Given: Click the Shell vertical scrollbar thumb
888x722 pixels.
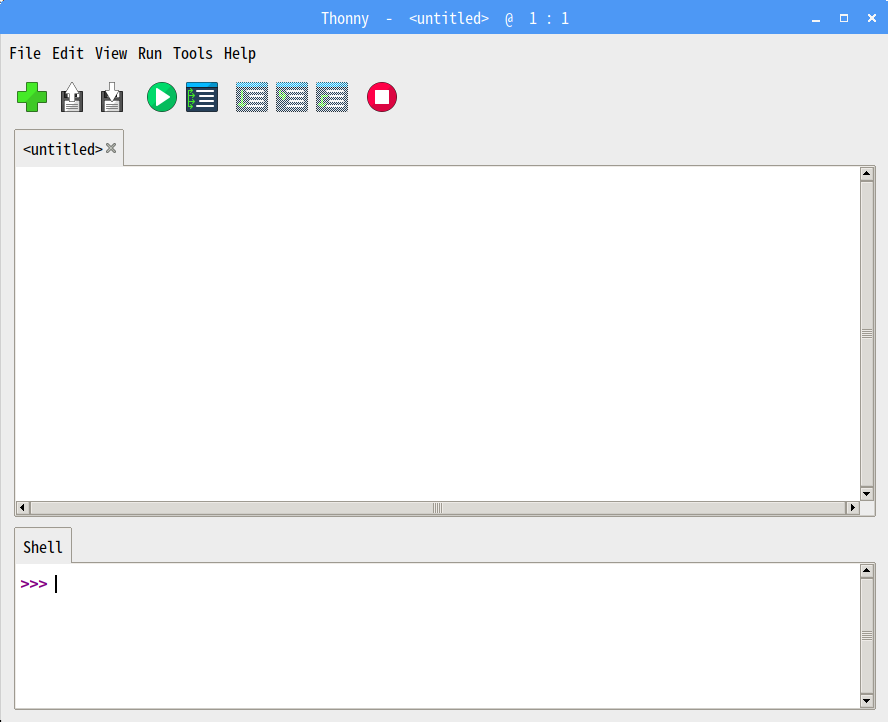Looking at the screenshot, I should click(x=866, y=635).
